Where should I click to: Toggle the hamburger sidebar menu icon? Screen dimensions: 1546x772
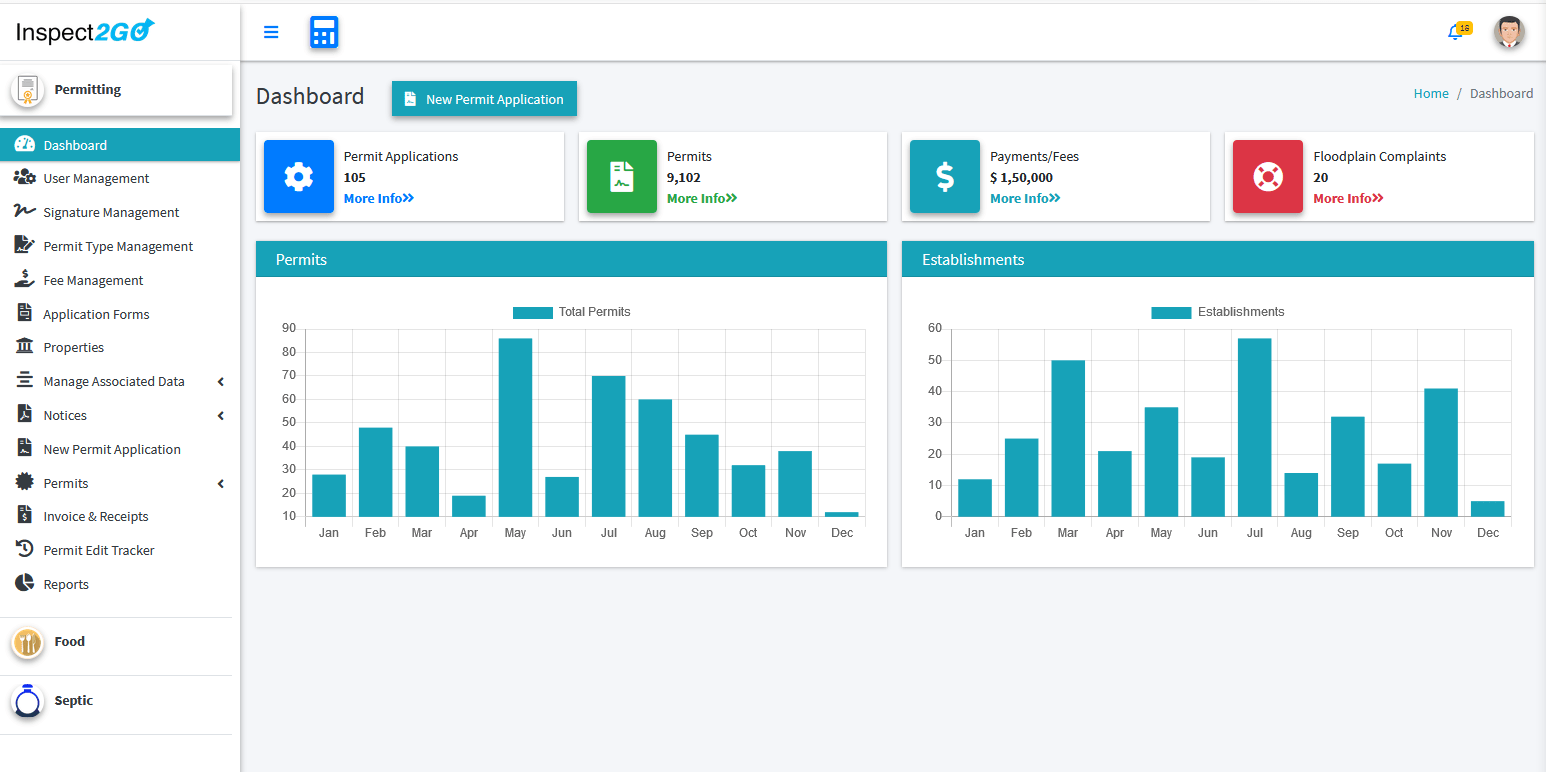tap(271, 32)
